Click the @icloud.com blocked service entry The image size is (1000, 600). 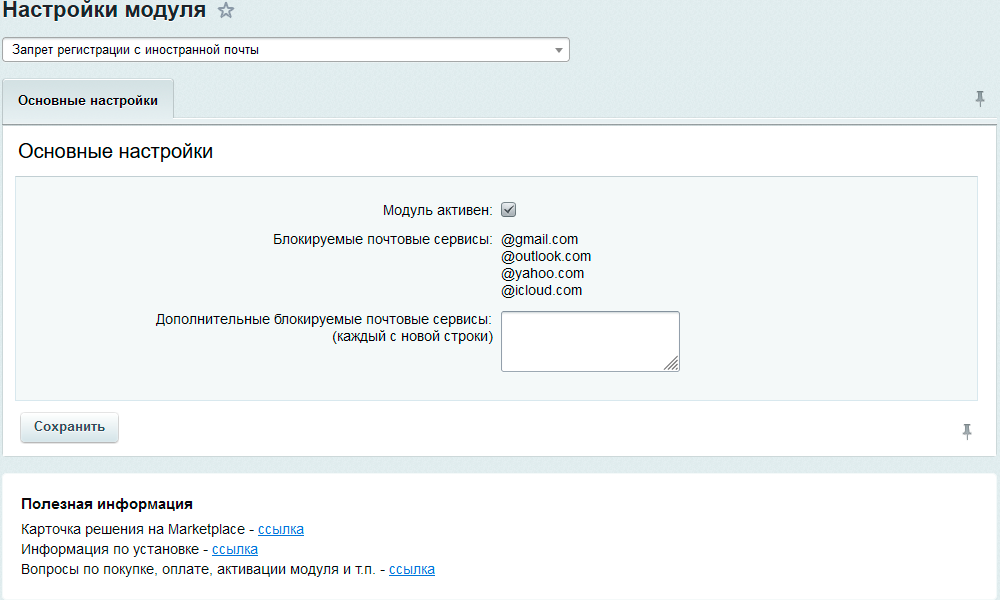pos(542,290)
